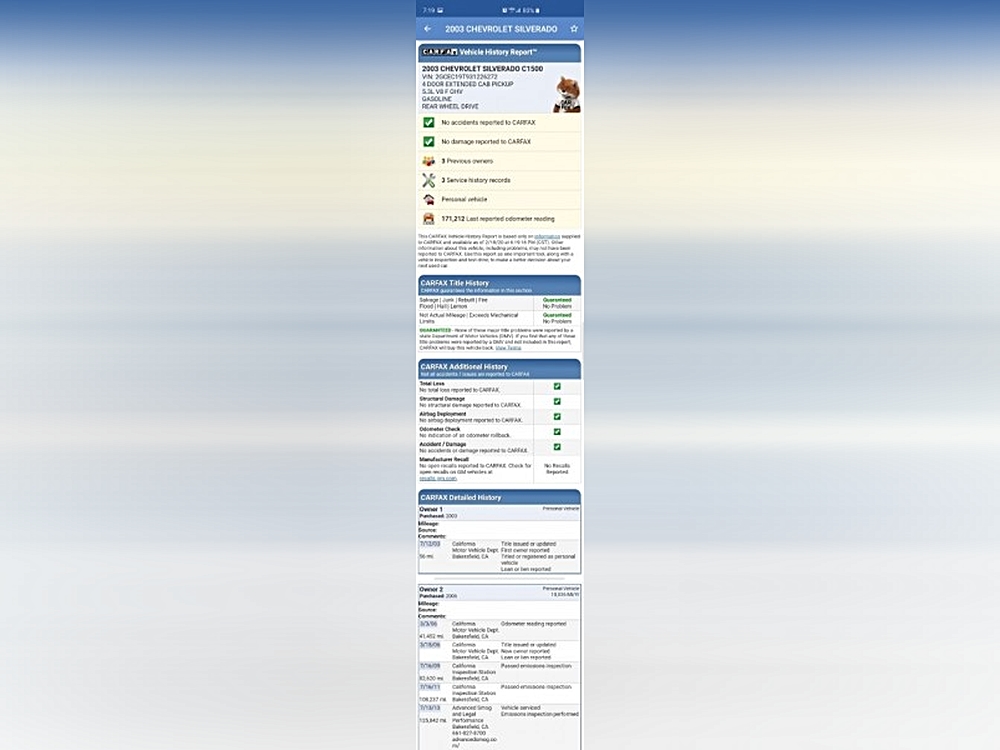Image resolution: width=1000 pixels, height=750 pixels.
Task: Tap the 'CARFAX Additional History' section header
Action: 499,369
